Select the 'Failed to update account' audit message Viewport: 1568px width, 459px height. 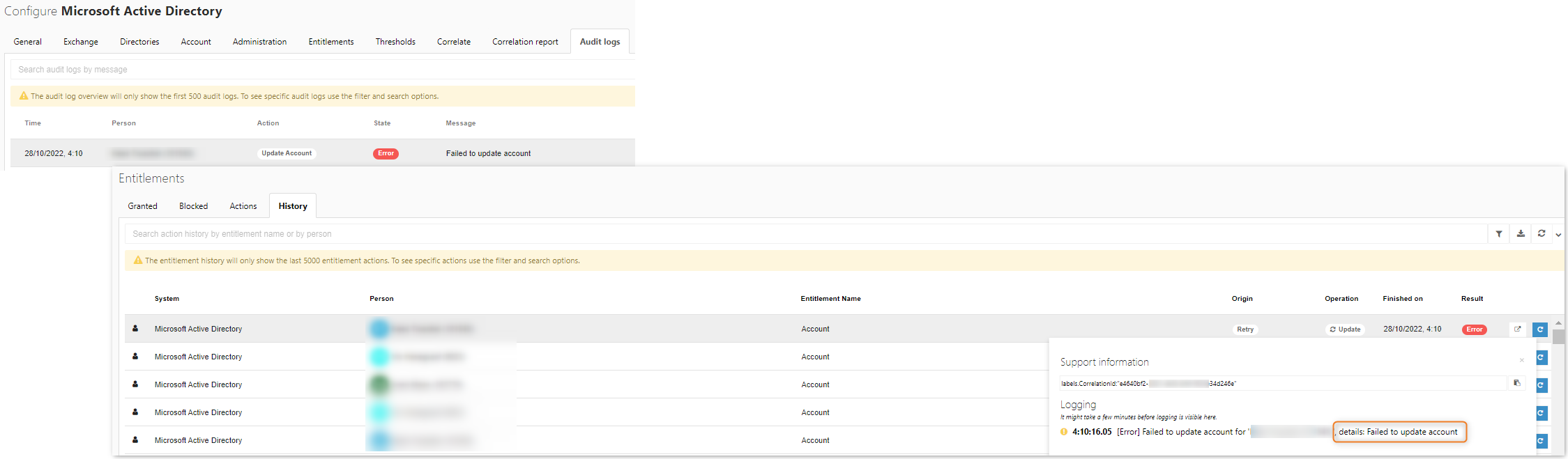pyautogui.click(x=488, y=153)
